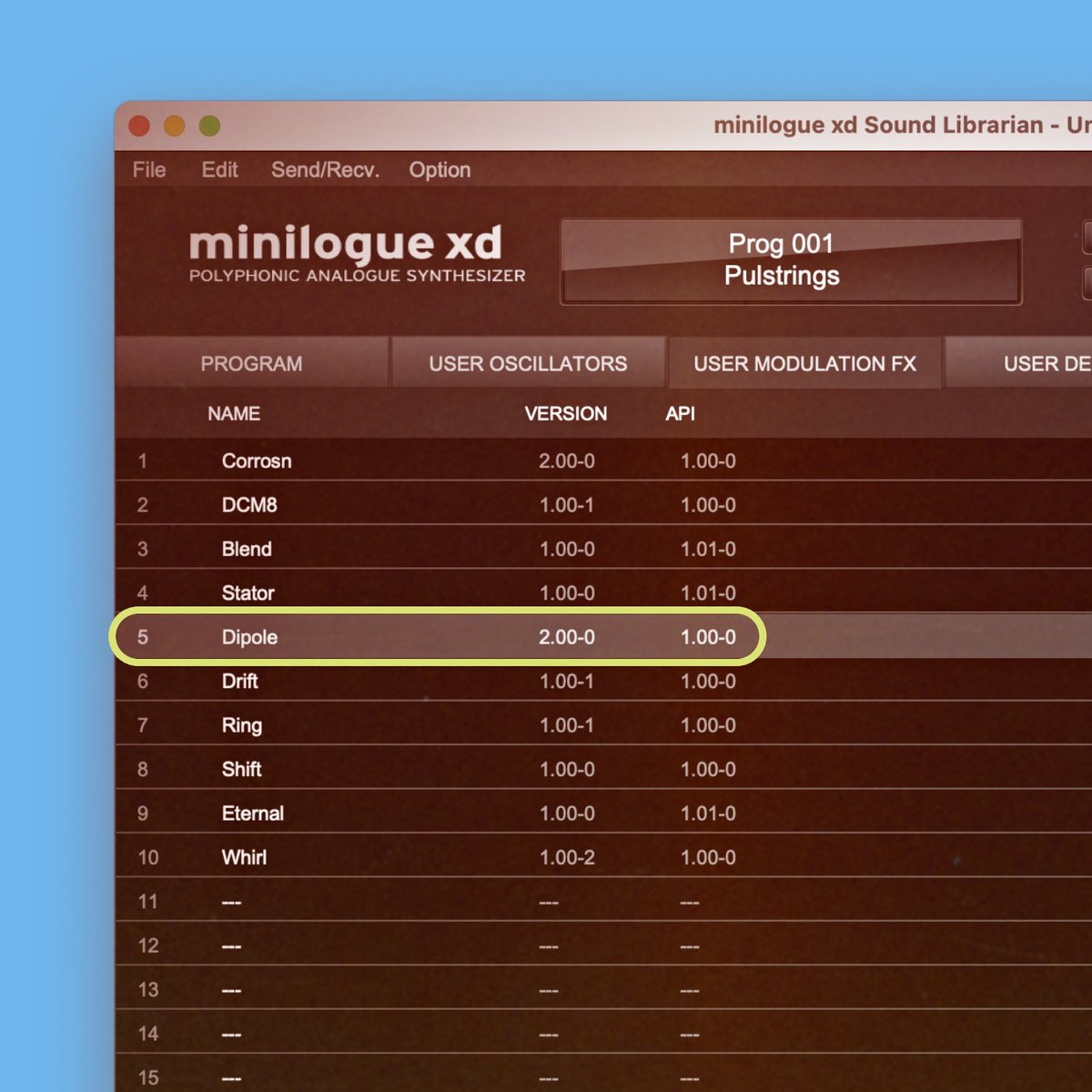Viewport: 1092px width, 1092px height.
Task: Select the Blend effect row
Action: click(603, 549)
